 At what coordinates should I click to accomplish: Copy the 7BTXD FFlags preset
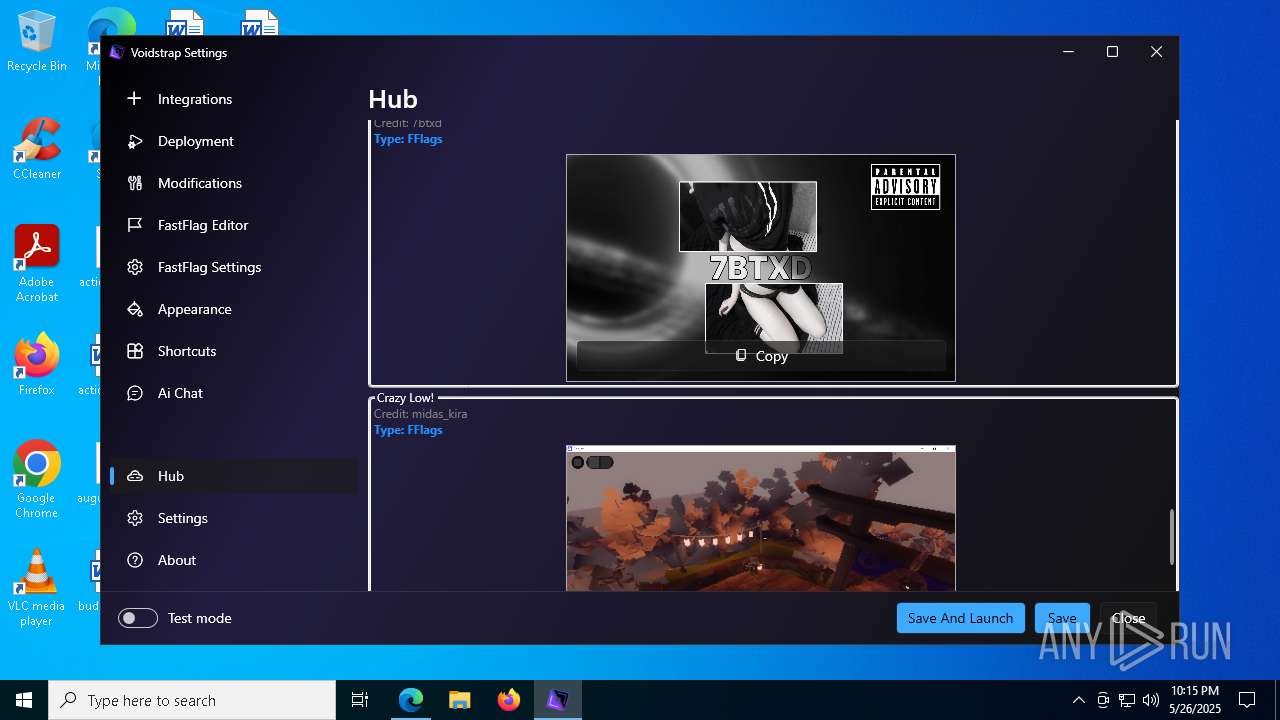coord(761,356)
